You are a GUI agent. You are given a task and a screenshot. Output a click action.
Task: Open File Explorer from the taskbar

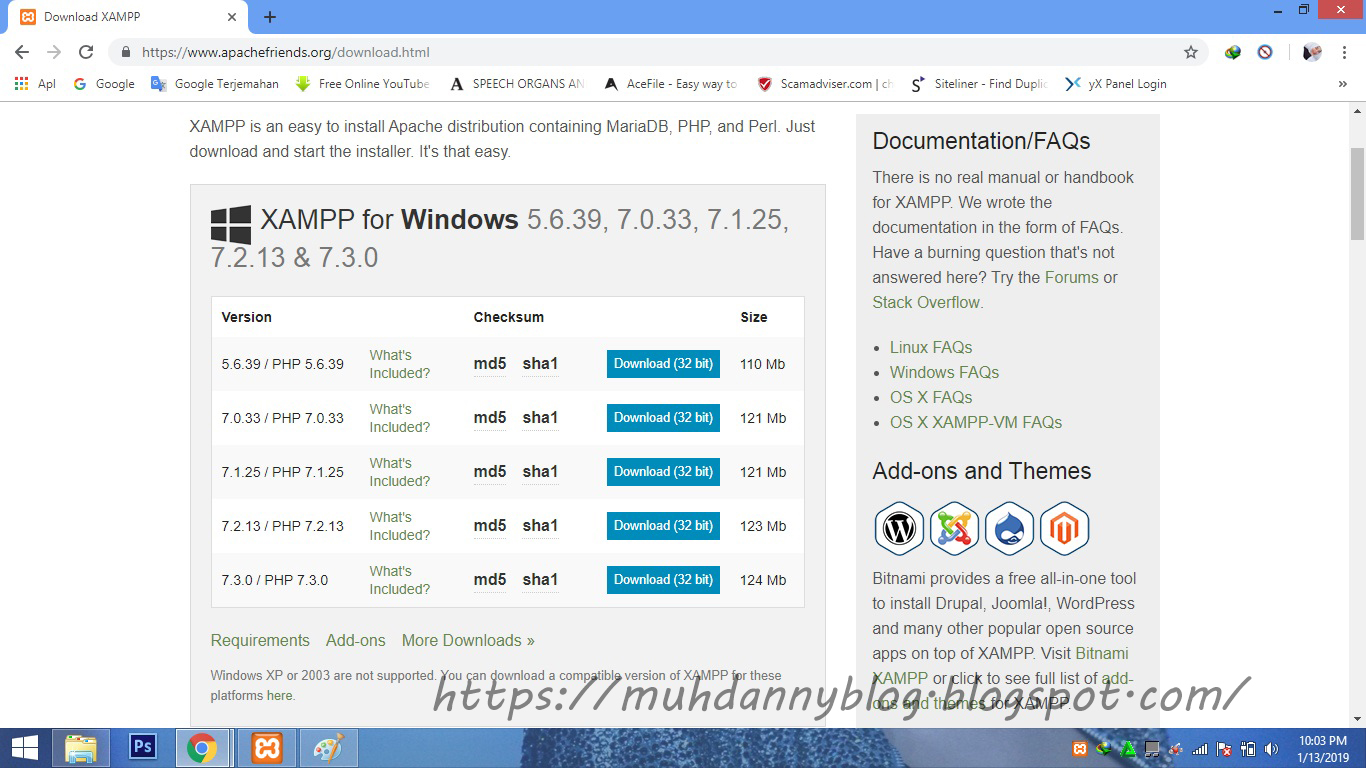[x=81, y=748]
